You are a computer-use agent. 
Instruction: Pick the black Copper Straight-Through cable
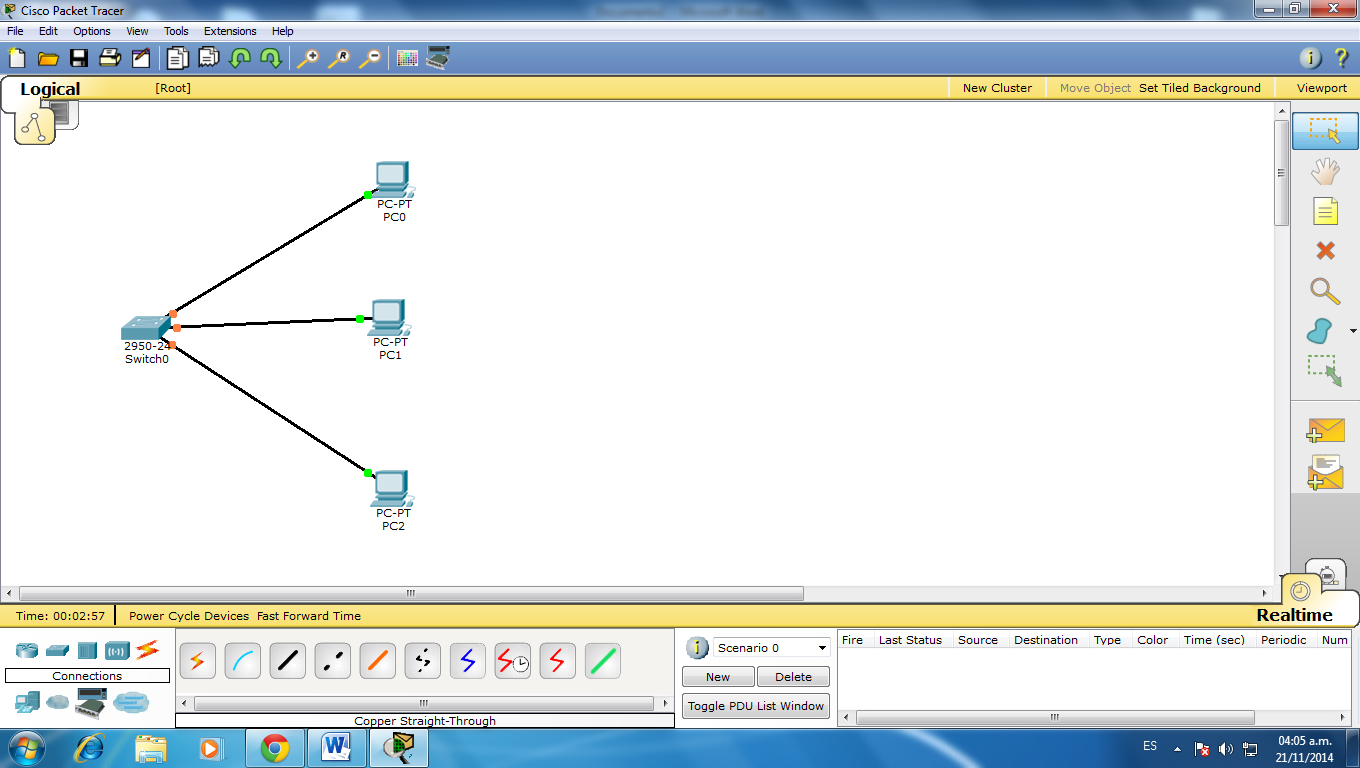pos(288,661)
